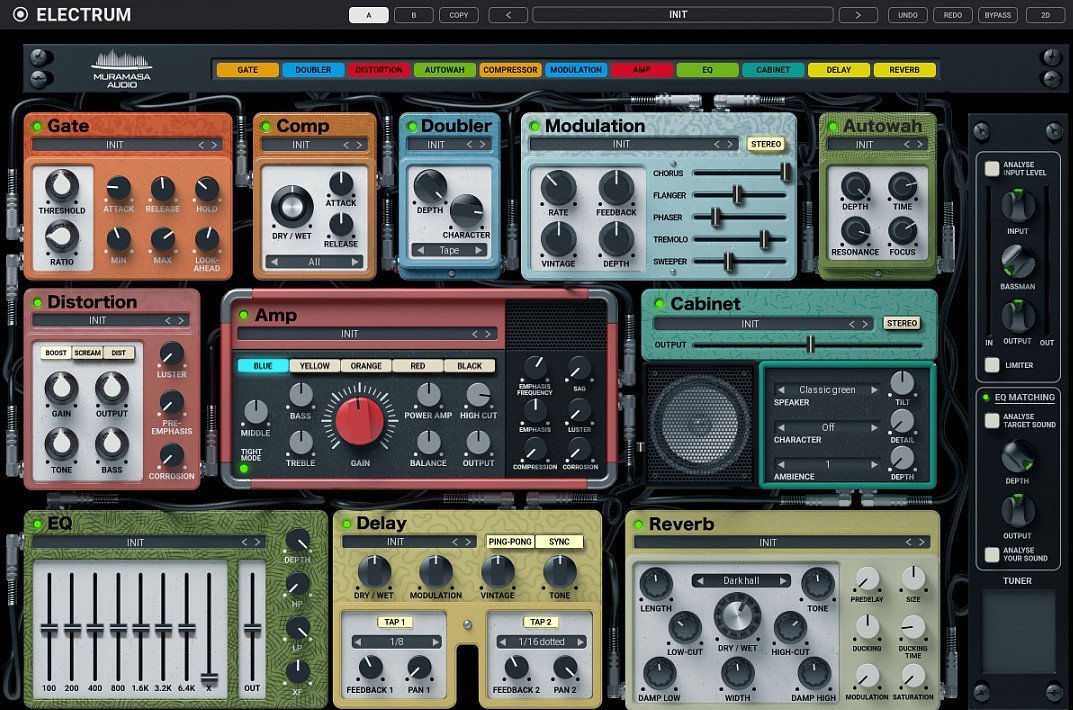The width and height of the screenshot is (1073, 710).
Task: Enable the LIMITER checkbox
Action: tap(991, 366)
